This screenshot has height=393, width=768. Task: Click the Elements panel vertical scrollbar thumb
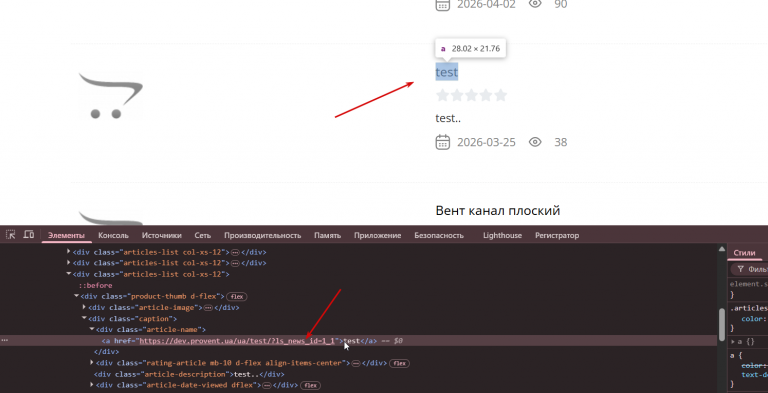(x=722, y=323)
